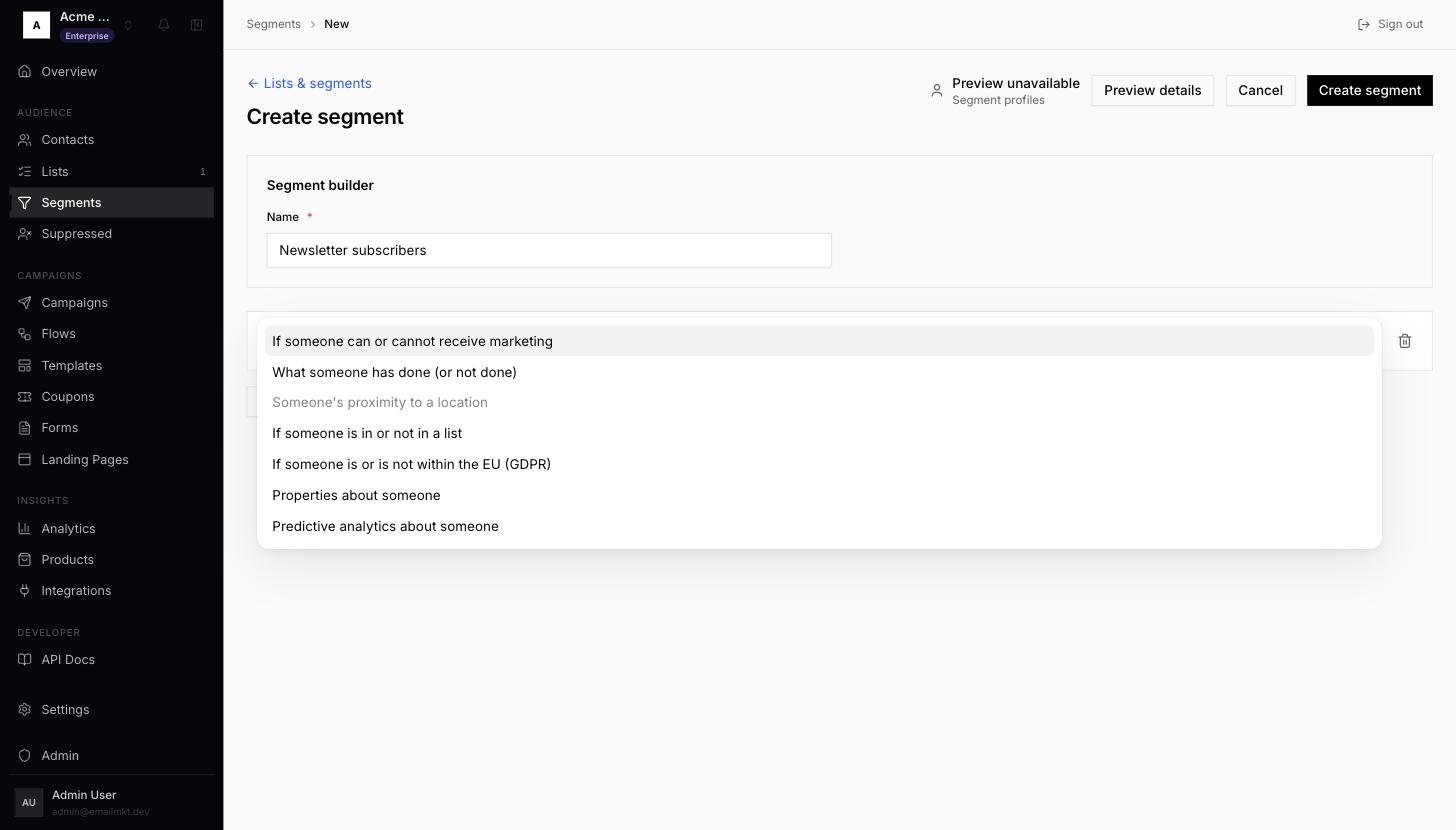Expand the Acme workspace switcher chevron
Image resolution: width=1456 pixels, height=830 pixels.
pyautogui.click(x=128, y=25)
